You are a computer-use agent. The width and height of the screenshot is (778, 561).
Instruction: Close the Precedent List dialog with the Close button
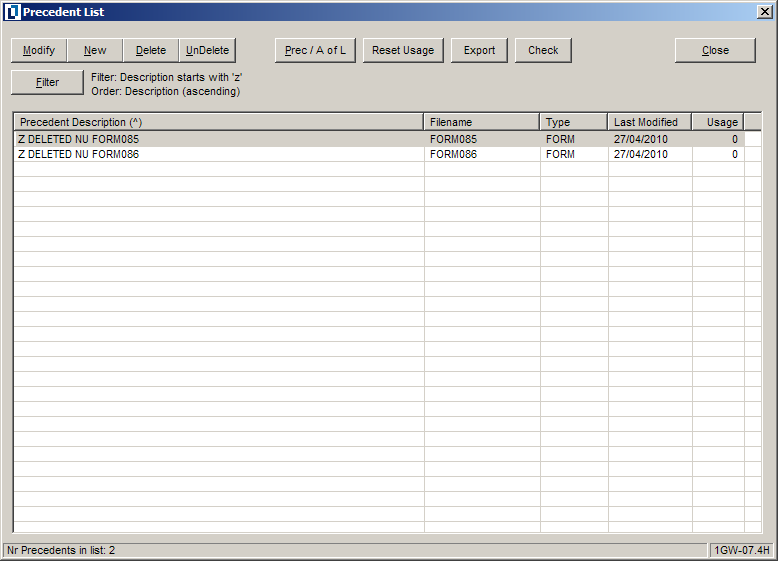pyautogui.click(x=715, y=50)
